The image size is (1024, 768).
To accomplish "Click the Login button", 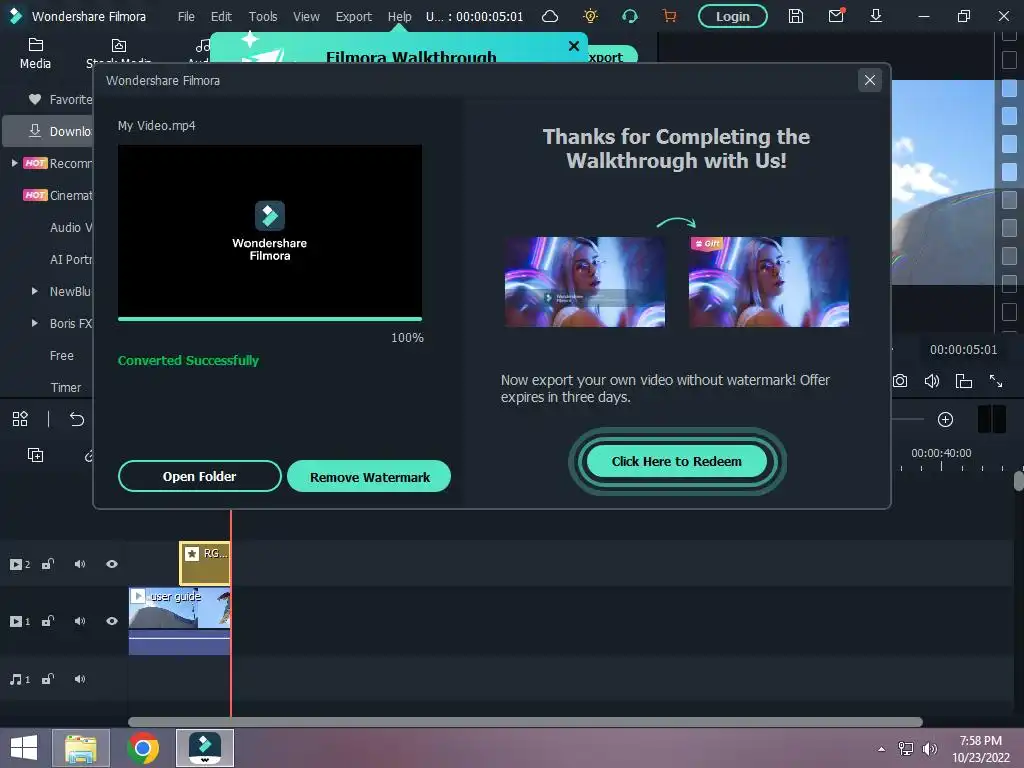I will pyautogui.click(x=732, y=16).
